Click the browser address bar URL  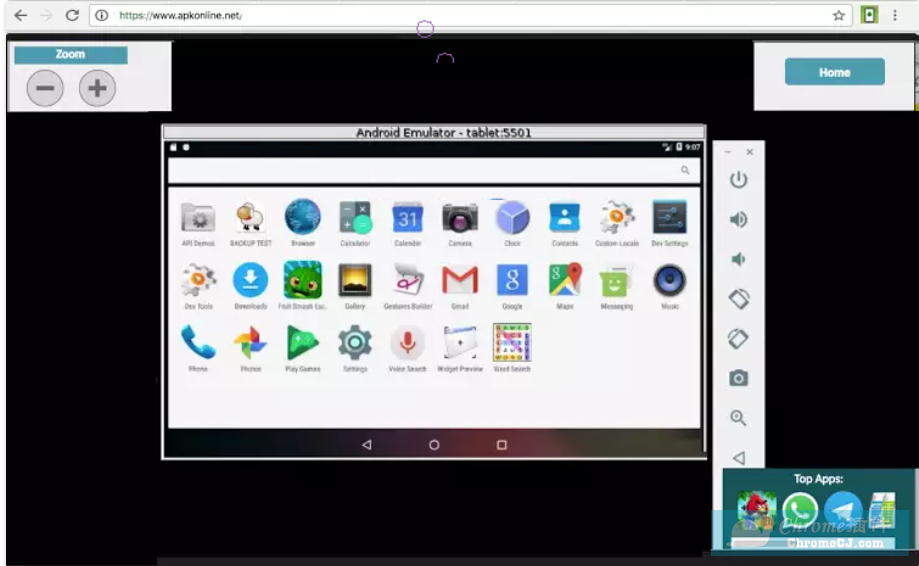click(180, 15)
